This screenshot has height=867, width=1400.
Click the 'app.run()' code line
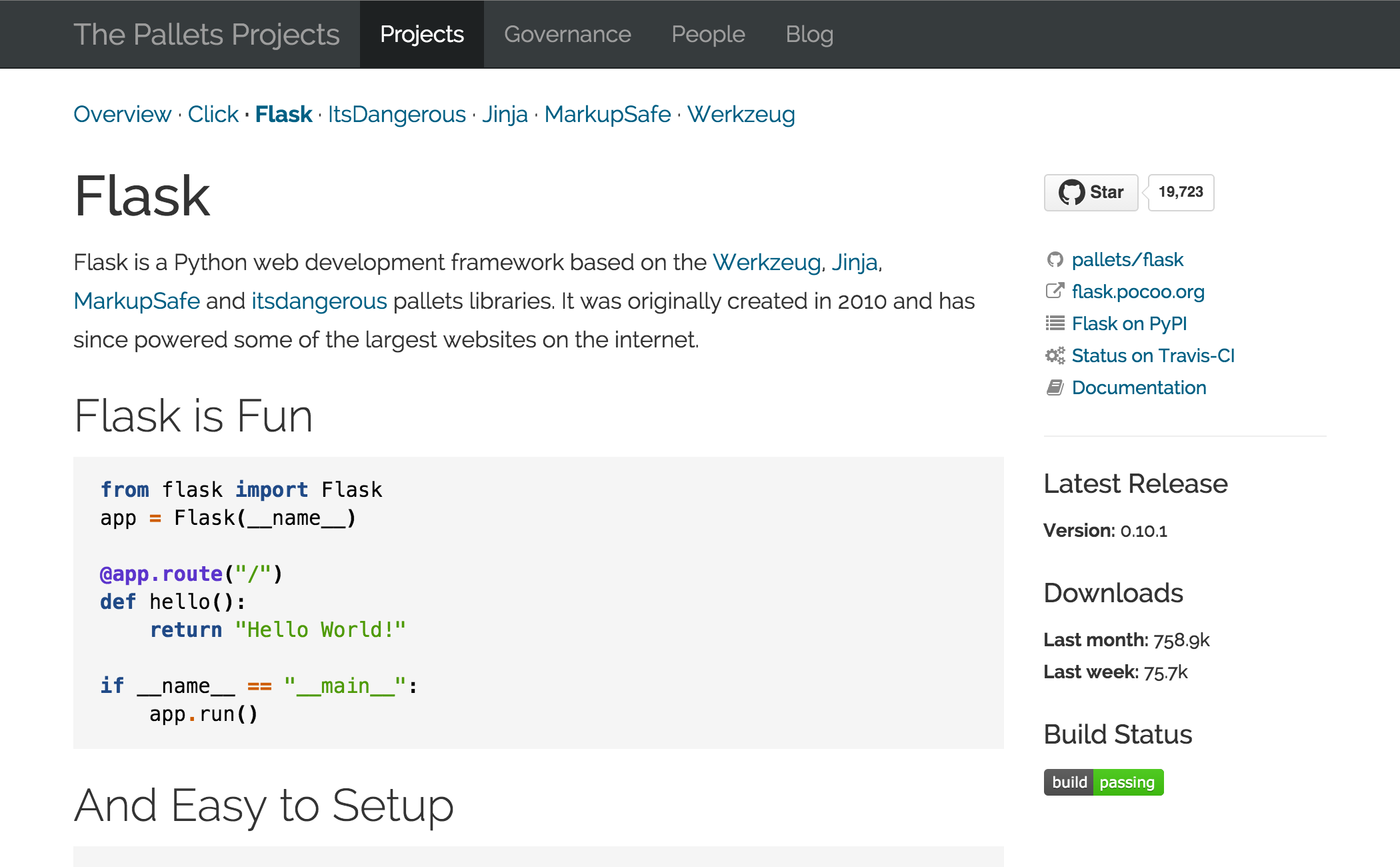pyautogui.click(x=203, y=714)
